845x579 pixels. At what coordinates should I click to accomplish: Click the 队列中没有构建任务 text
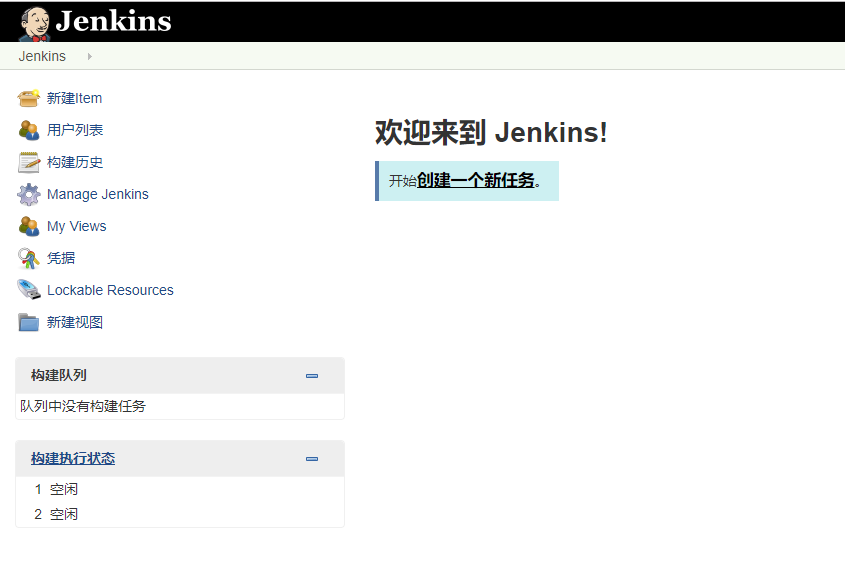coord(83,406)
